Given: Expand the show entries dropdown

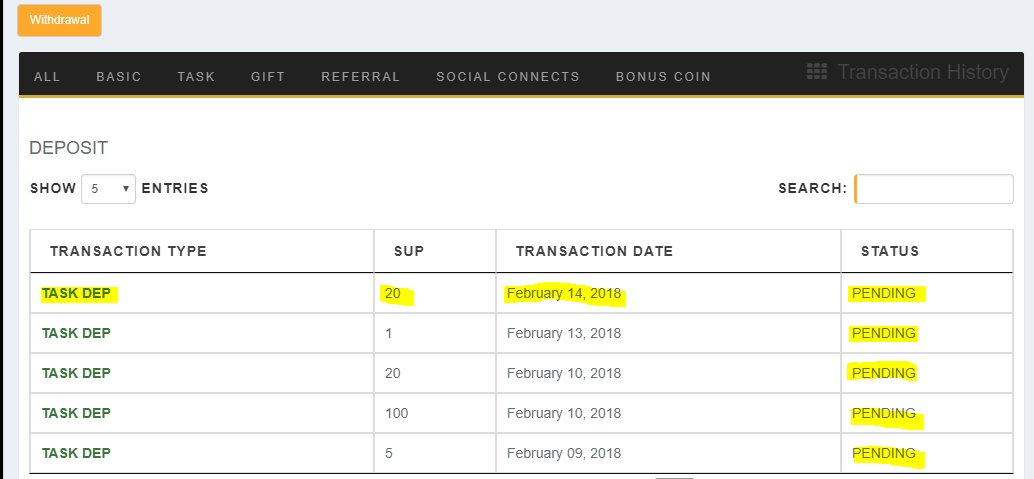Looking at the screenshot, I should [x=109, y=189].
